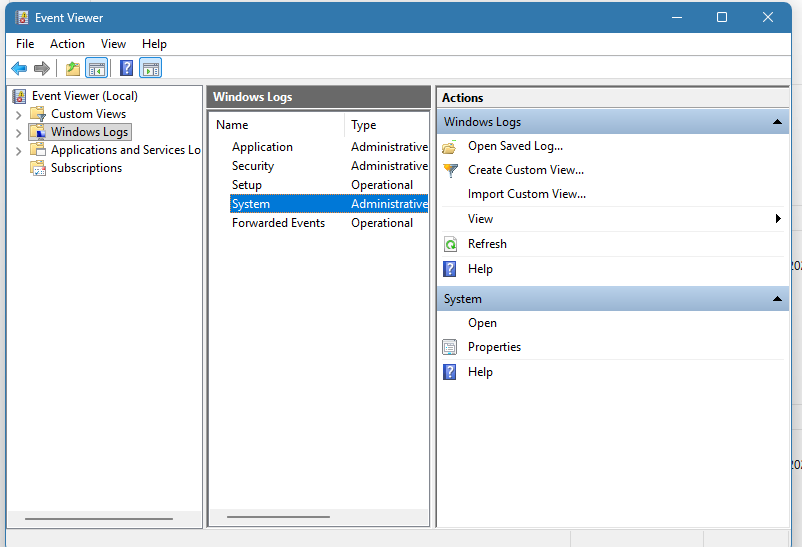Click the Operational type of Setup row
Viewport: 802px width, 547px height.
(382, 185)
